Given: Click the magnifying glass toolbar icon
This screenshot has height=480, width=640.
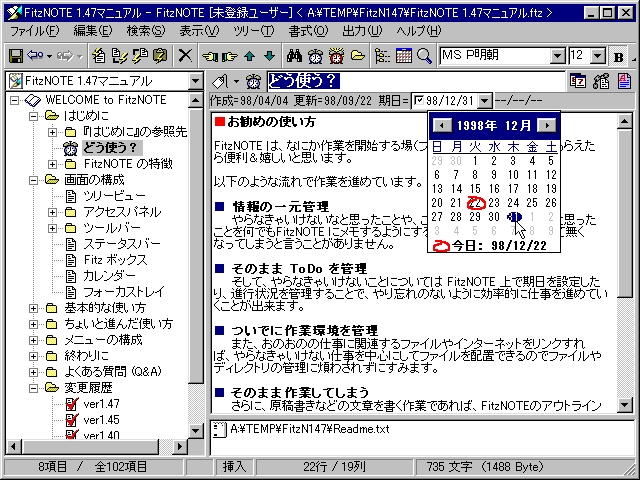Looking at the screenshot, I should (424, 56).
